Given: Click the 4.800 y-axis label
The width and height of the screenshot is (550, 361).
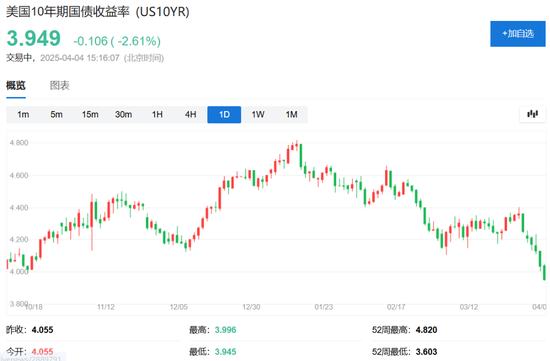Looking at the screenshot, I should point(19,143).
